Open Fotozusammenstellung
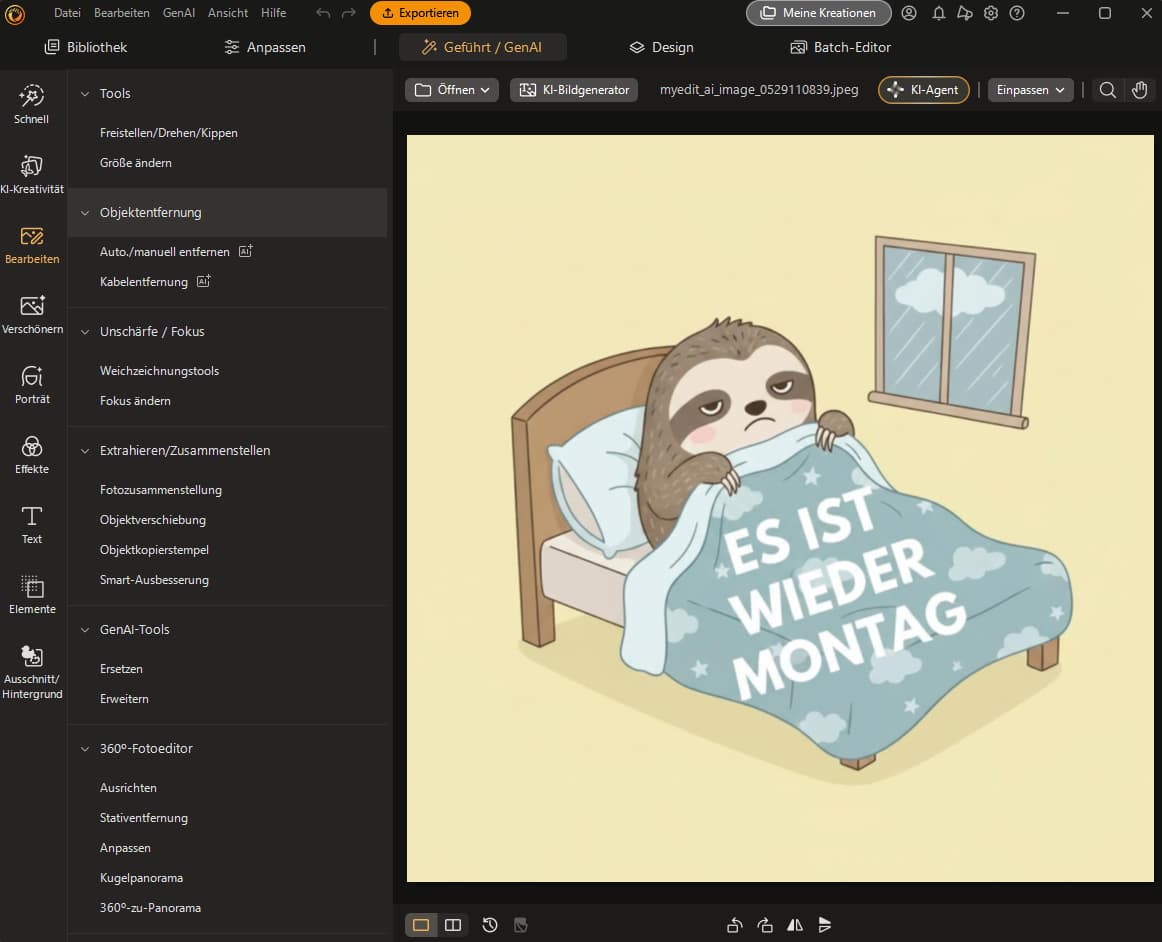Viewport: 1162px width, 942px height. coord(161,490)
